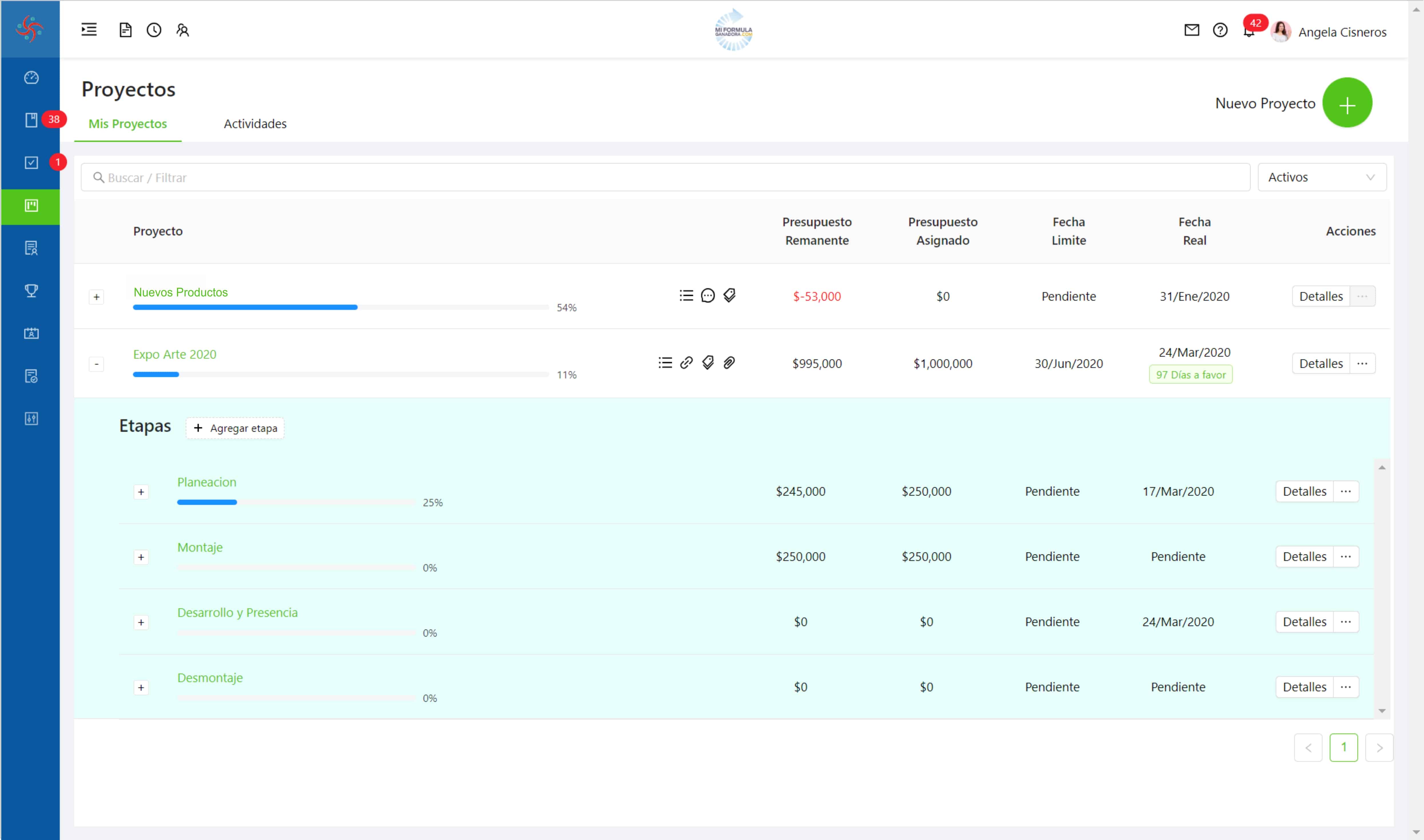
Task: Click Detalles for Expo Arte 2020
Action: tap(1321, 363)
